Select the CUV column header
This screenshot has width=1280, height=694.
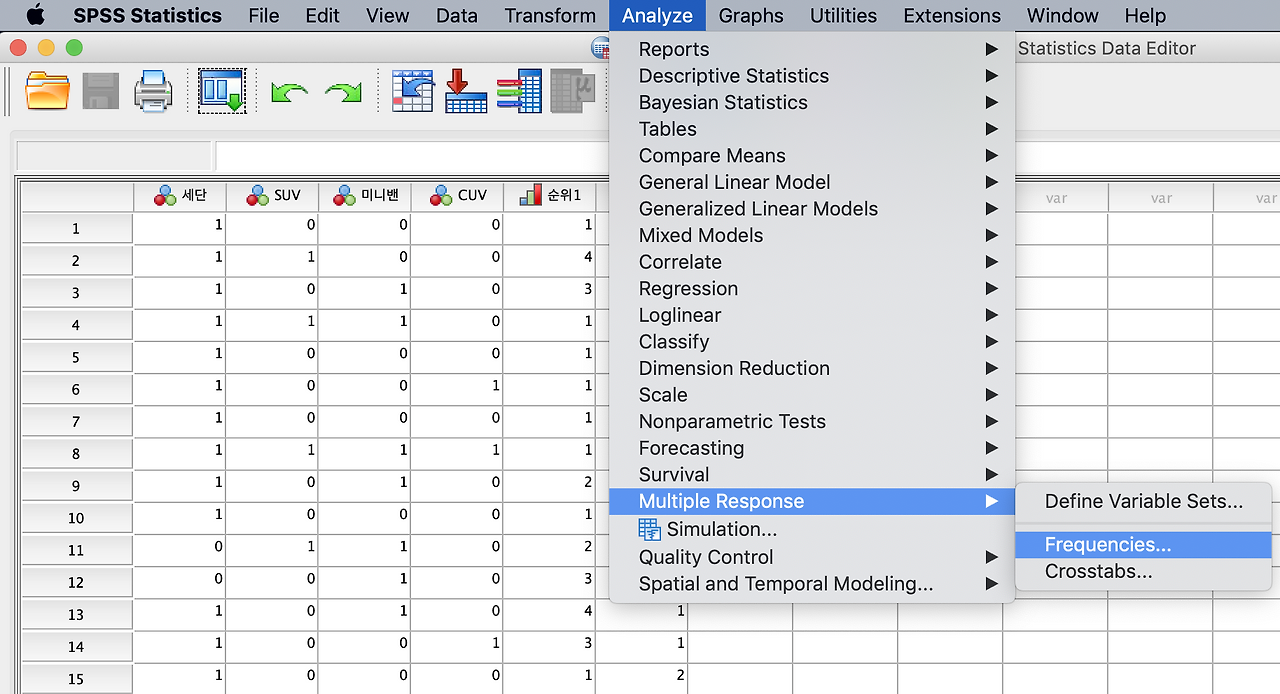[456, 197]
